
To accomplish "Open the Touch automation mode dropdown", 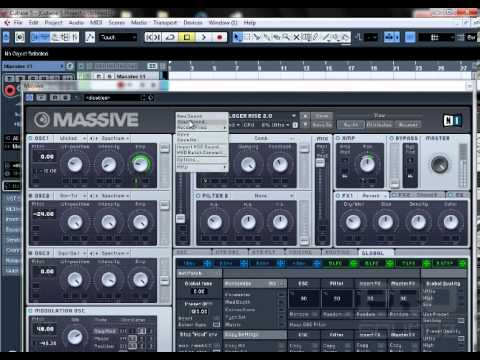I will click(x=117, y=37).
